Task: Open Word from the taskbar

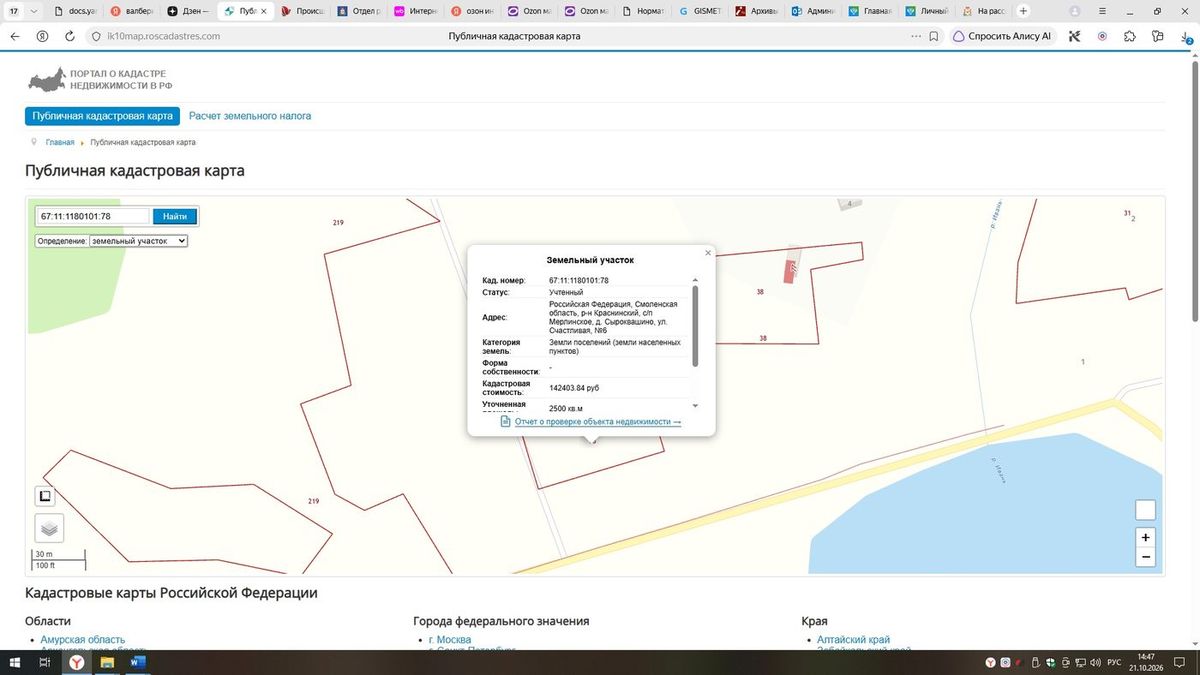Action: pos(137,662)
